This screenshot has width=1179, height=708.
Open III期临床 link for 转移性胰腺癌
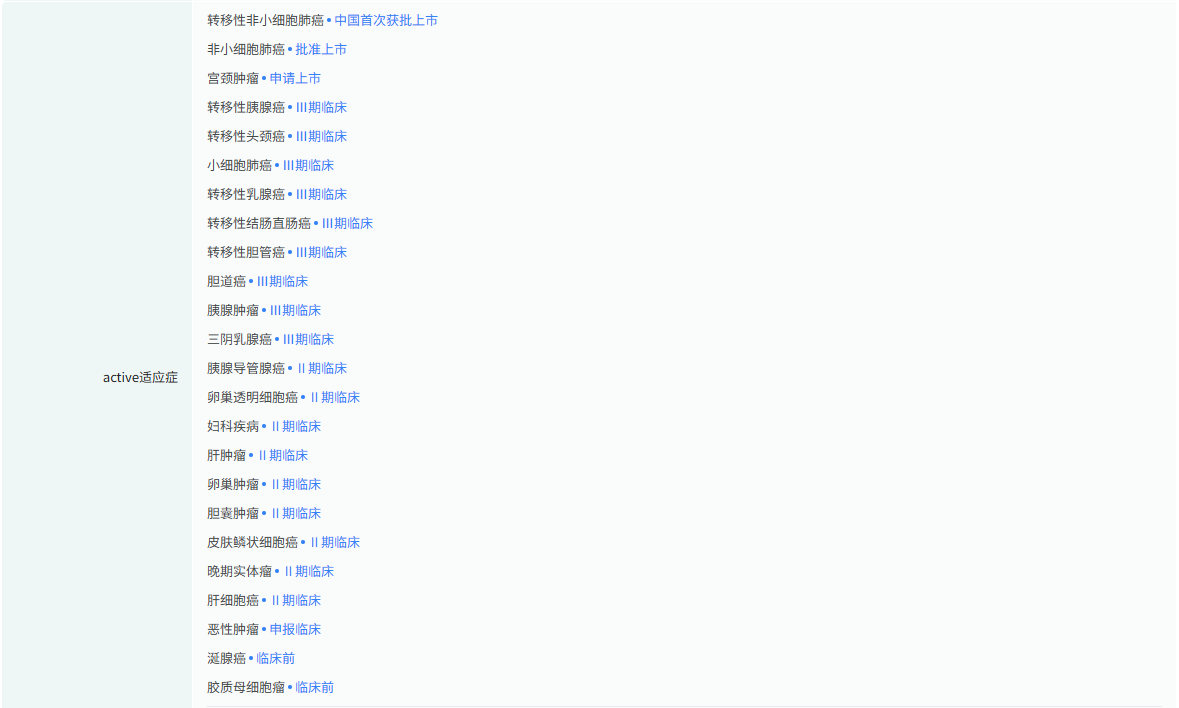[x=321, y=107]
